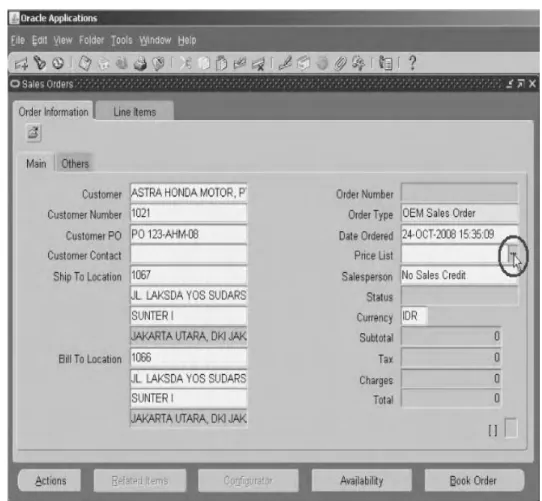The width and height of the screenshot is (542, 501).
Task: Select the Main sub-tab
Action: click(36, 163)
